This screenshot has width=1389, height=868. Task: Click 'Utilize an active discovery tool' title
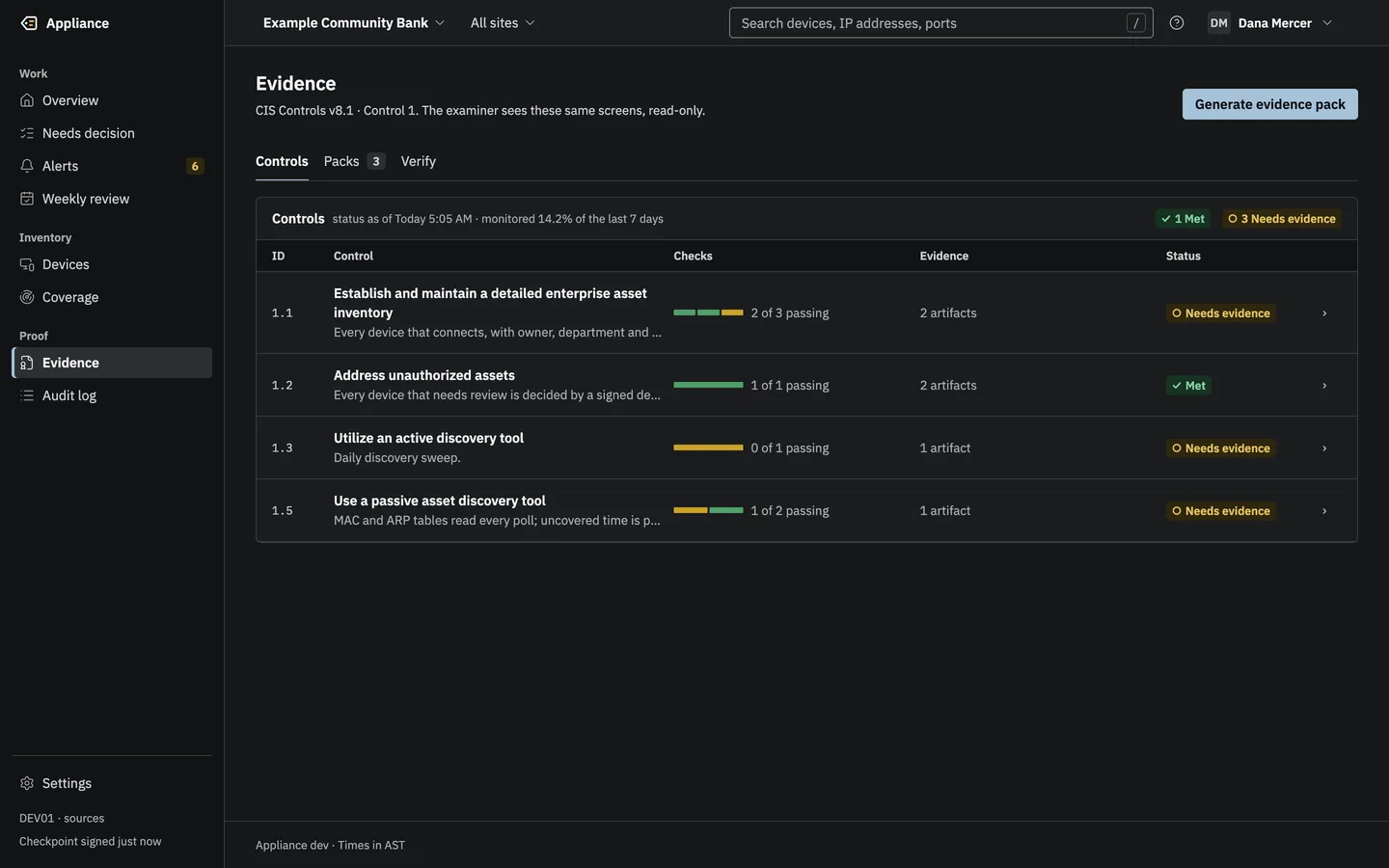[428, 438]
